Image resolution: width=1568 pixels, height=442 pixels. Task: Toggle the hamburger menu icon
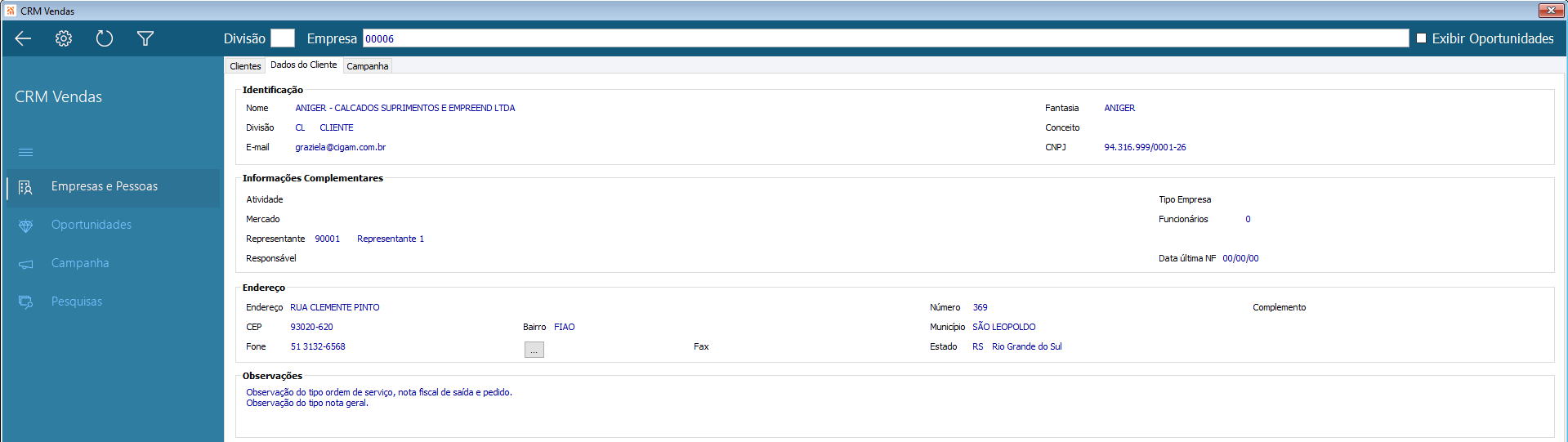[26, 153]
